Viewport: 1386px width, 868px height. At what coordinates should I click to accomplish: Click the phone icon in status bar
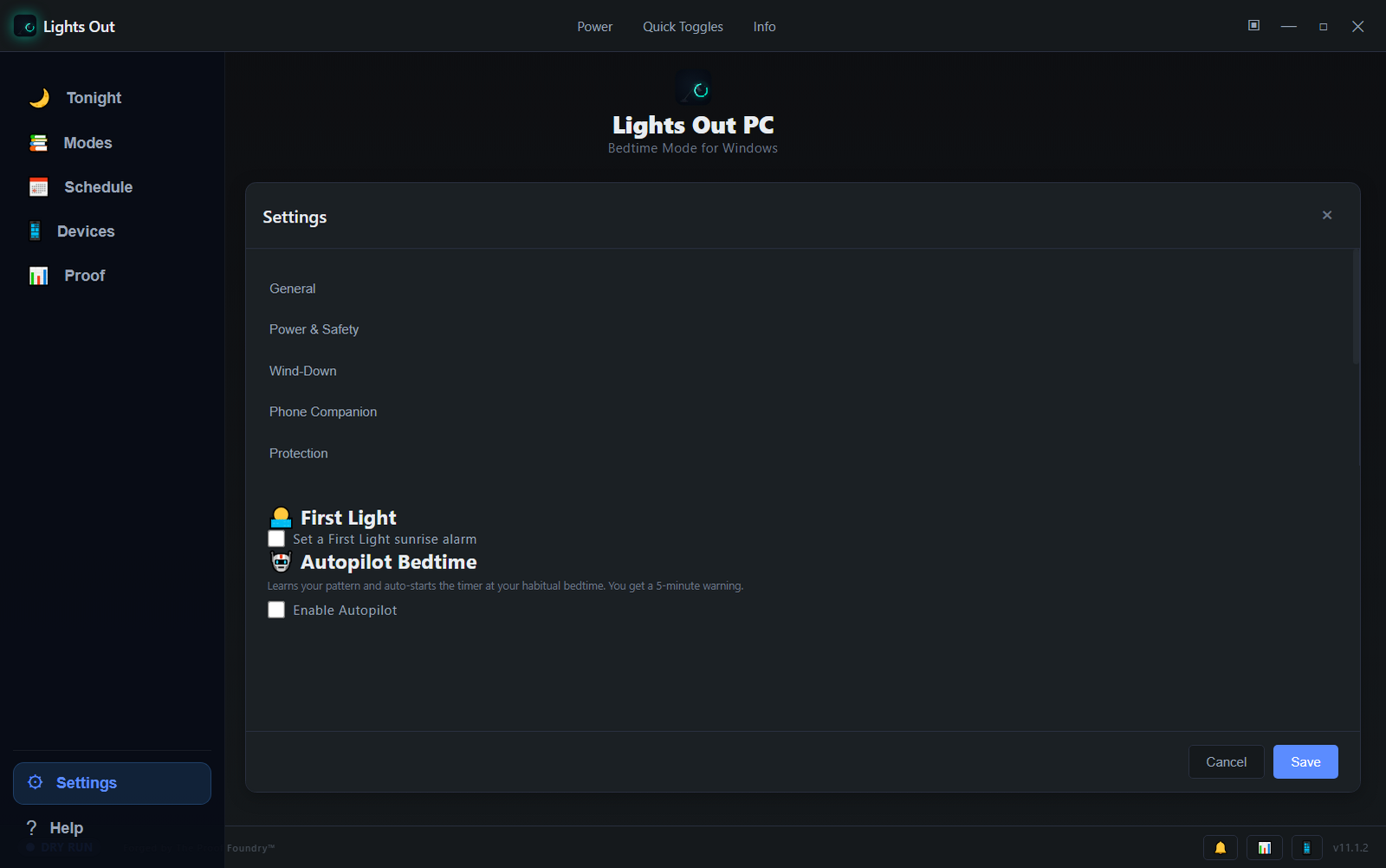coord(1306,848)
